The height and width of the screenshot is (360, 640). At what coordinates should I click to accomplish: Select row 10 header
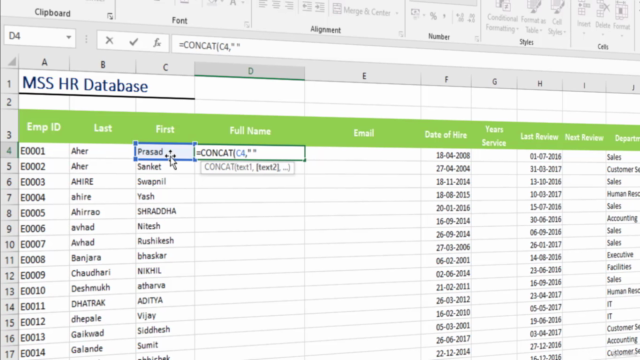tap(9, 244)
